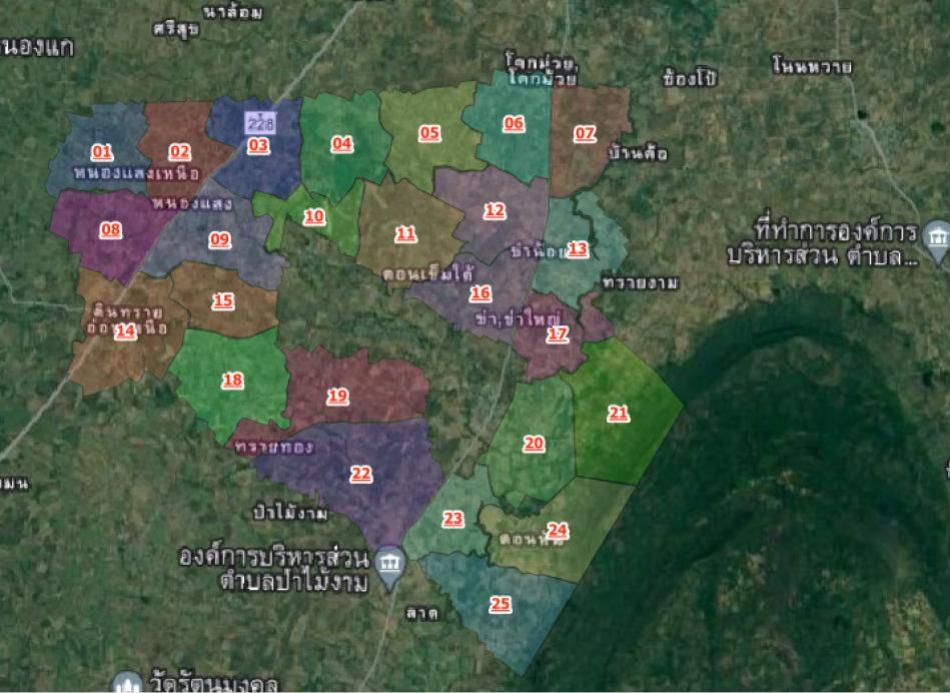Select the zone 25 label
Screen dimensions: 950x693
pos(500,604)
